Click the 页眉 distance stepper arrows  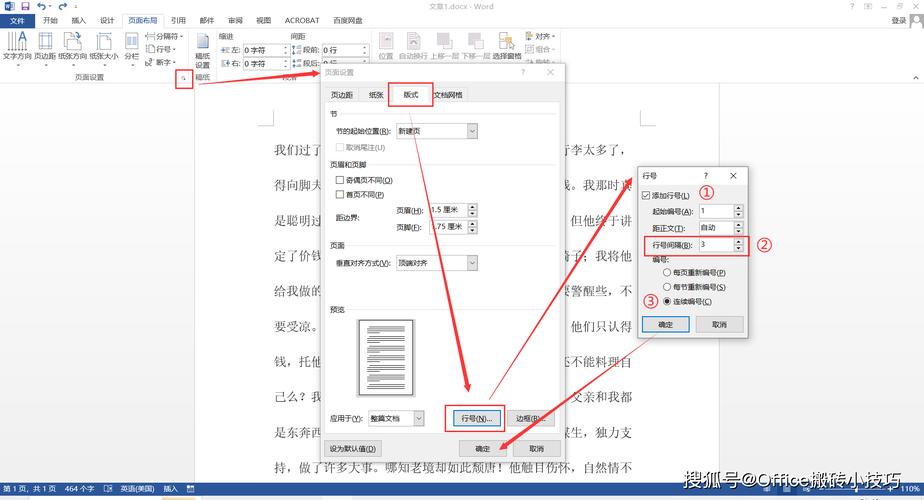tap(473, 210)
